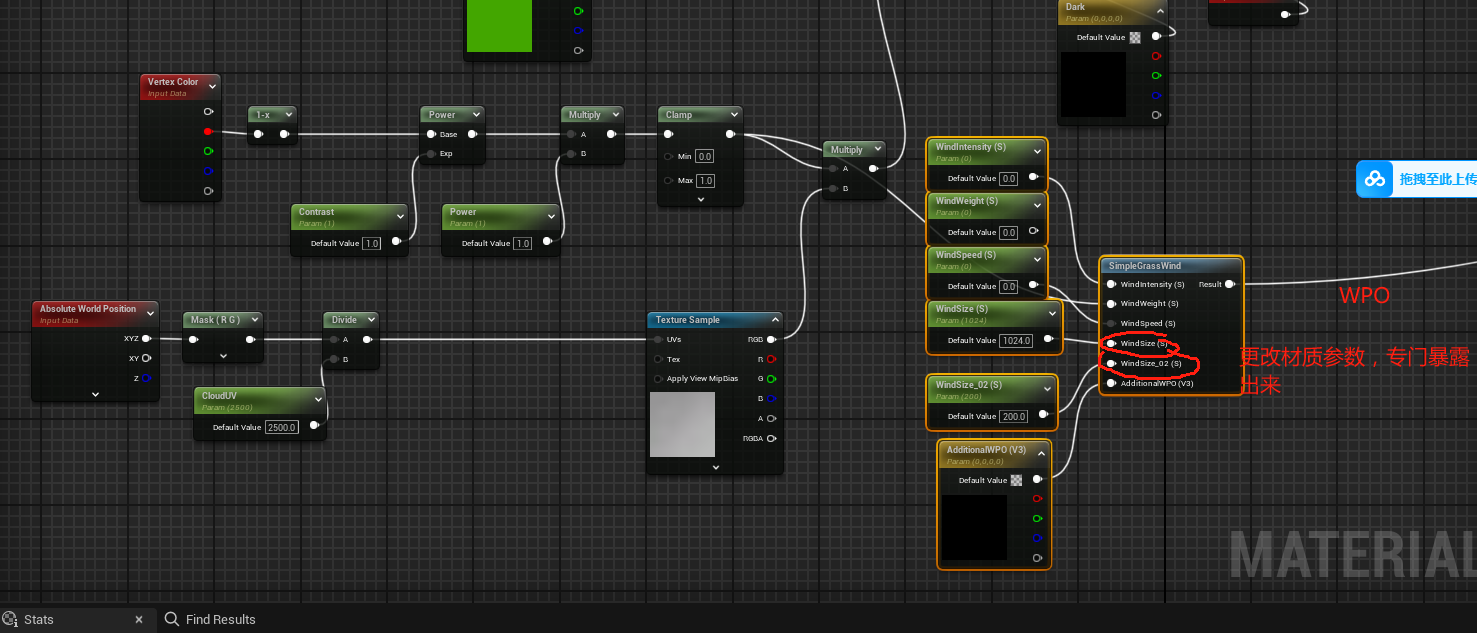Switch to the Stats tab
This screenshot has width=1477, height=633.
(39, 619)
